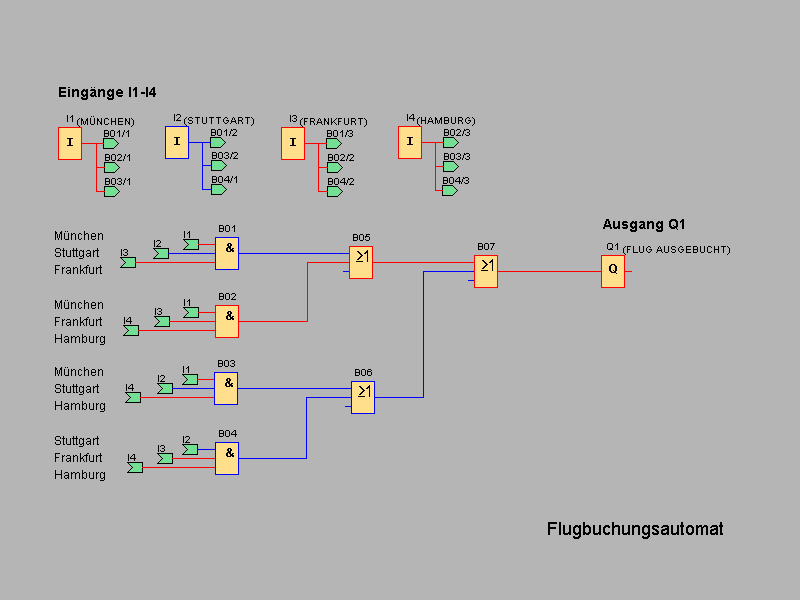The width and height of the screenshot is (800, 600).
Task: Select the B07 OR gate block
Action: coord(486,271)
